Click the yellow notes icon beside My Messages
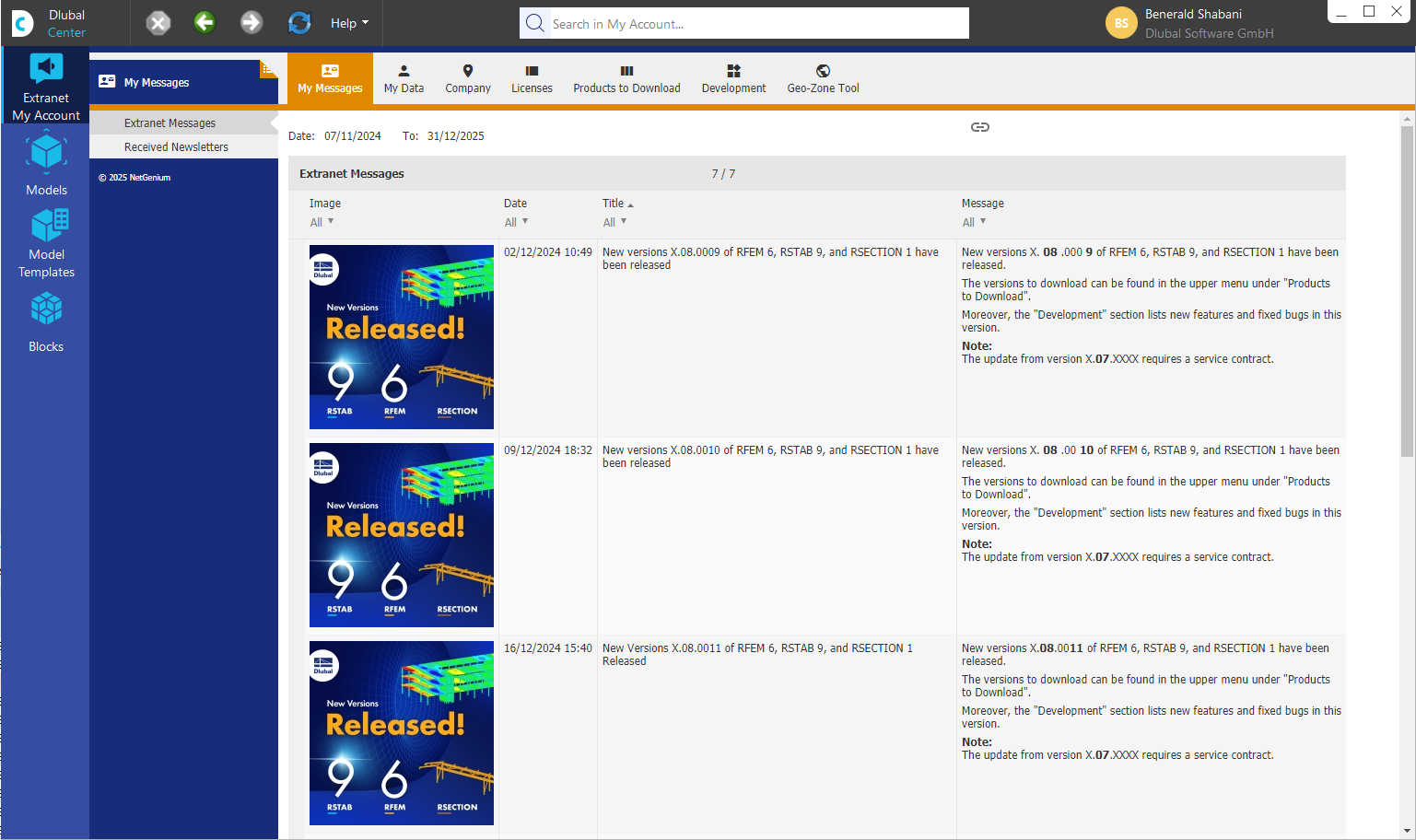Screen dimensions: 1416x840 266,67
